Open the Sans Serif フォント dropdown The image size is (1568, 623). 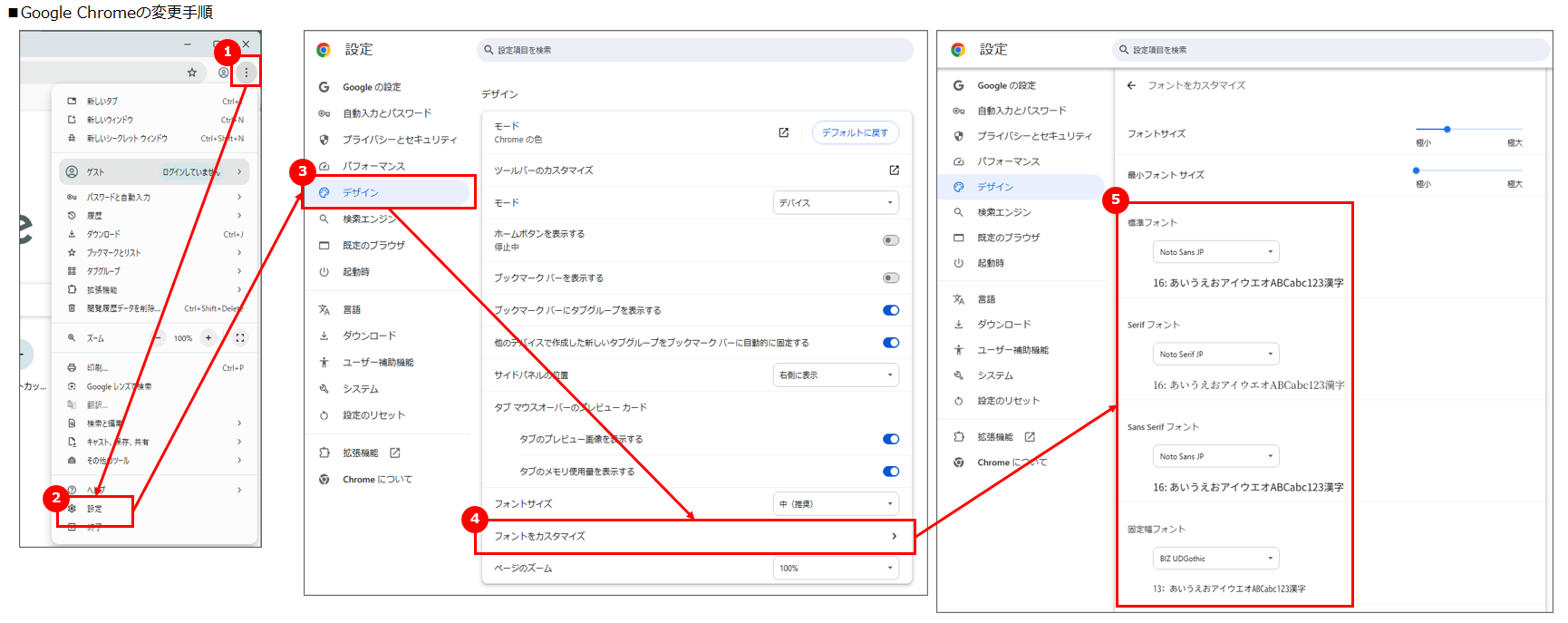(1216, 456)
